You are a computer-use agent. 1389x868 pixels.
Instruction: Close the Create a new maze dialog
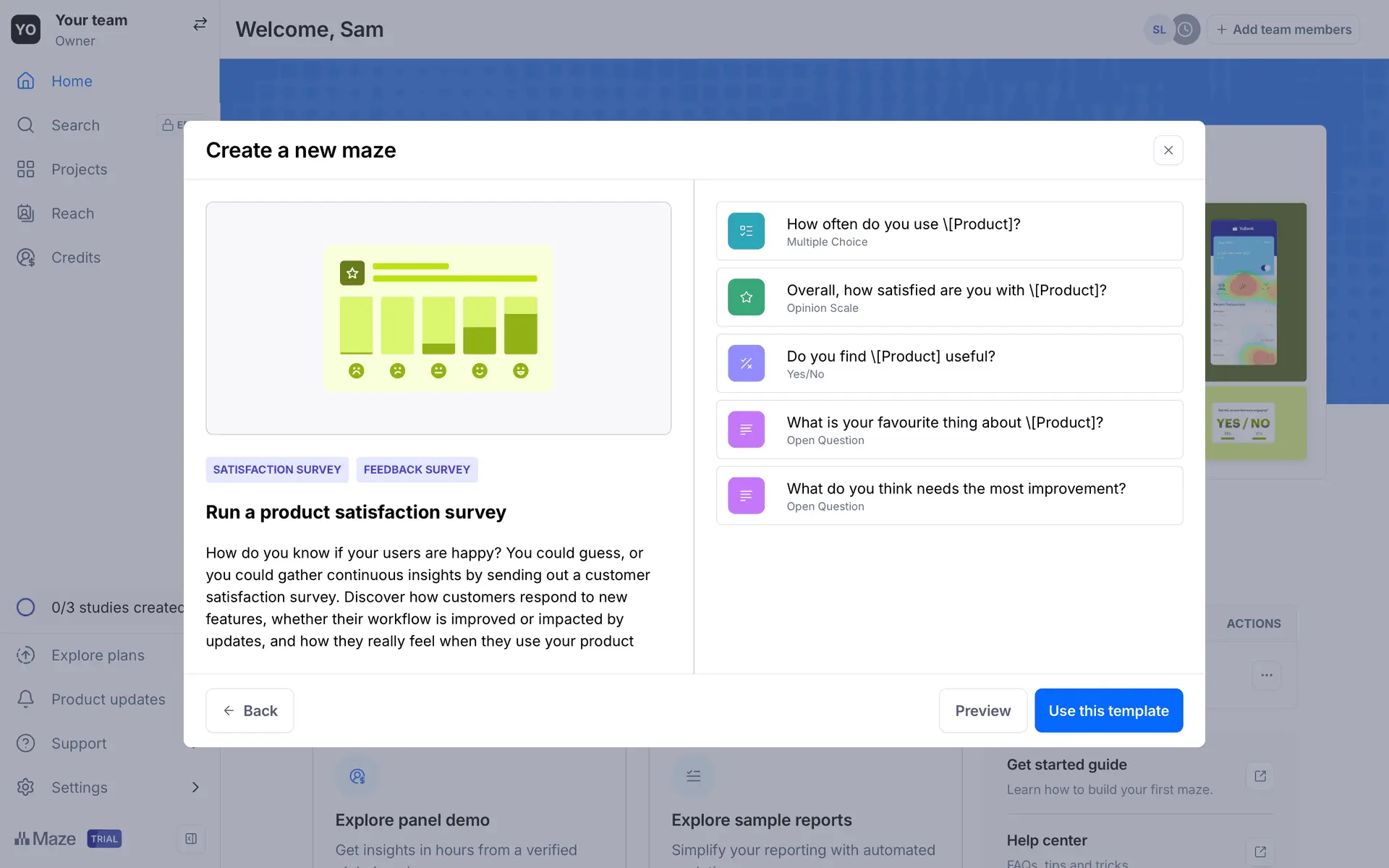[1168, 150]
